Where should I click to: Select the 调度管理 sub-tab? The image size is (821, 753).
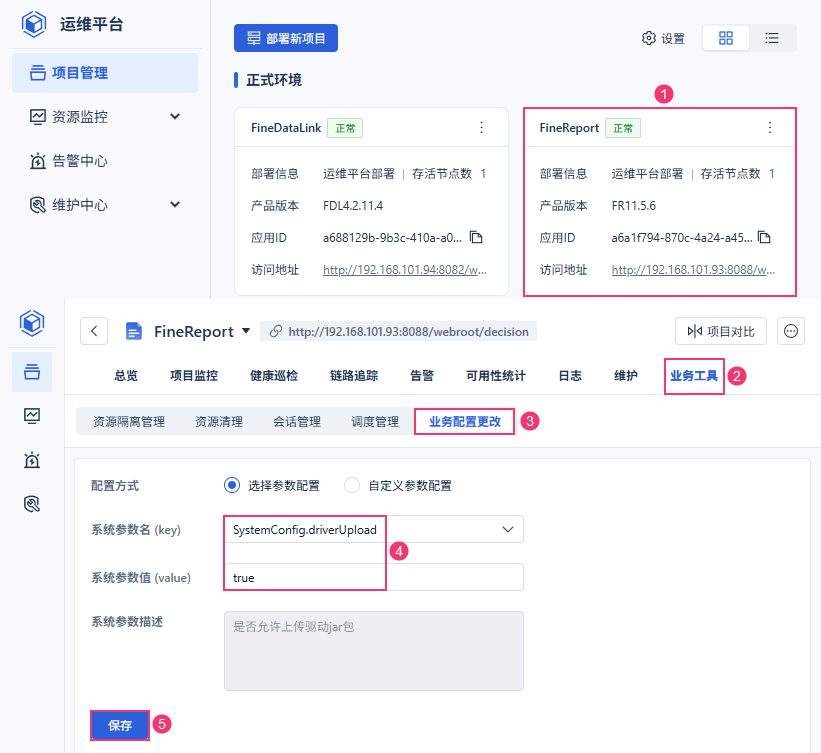[x=375, y=422]
